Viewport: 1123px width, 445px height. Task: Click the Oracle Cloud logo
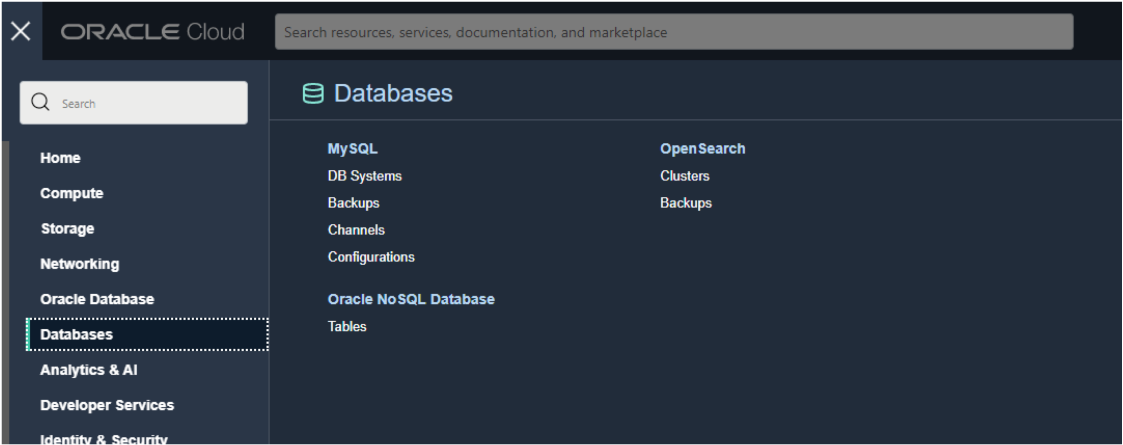[153, 32]
